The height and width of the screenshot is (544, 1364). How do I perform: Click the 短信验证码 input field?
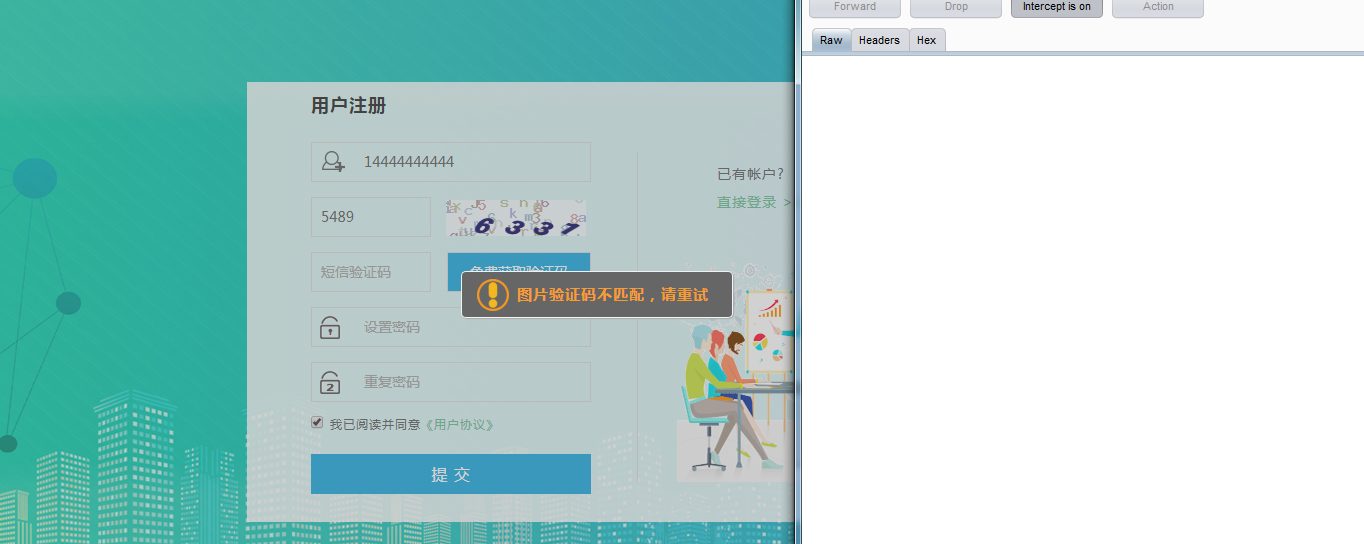[371, 272]
